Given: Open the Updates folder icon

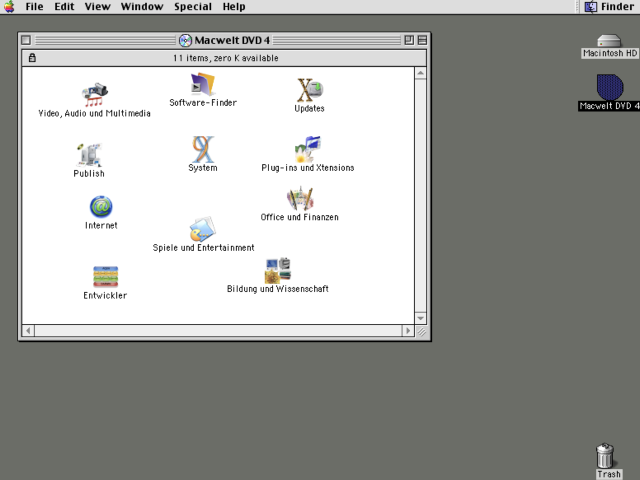Looking at the screenshot, I should click(310, 90).
